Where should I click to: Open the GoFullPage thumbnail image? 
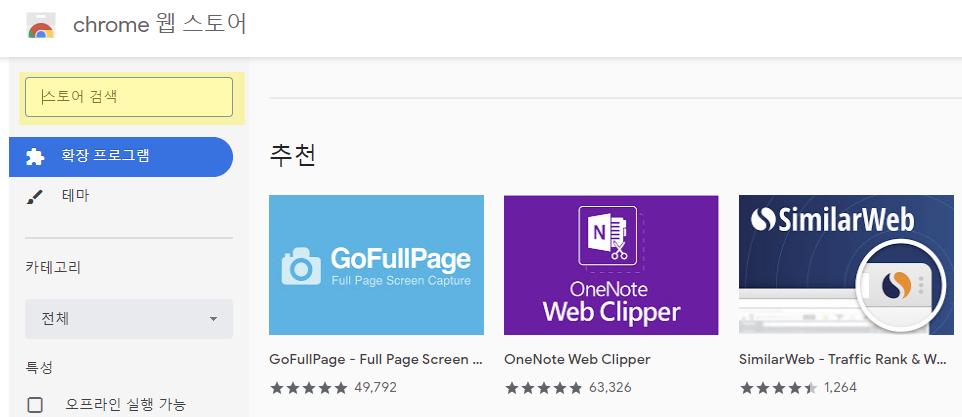(376, 265)
